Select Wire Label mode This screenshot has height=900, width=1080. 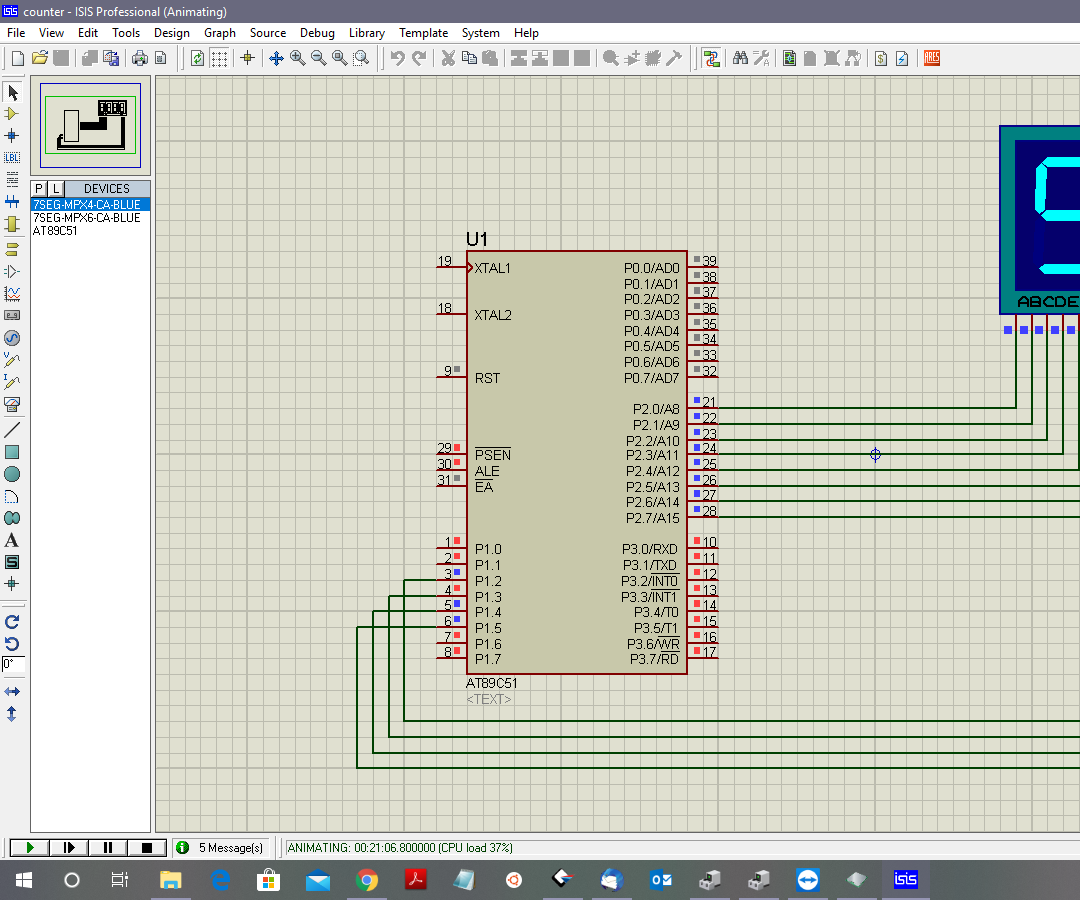point(12,158)
